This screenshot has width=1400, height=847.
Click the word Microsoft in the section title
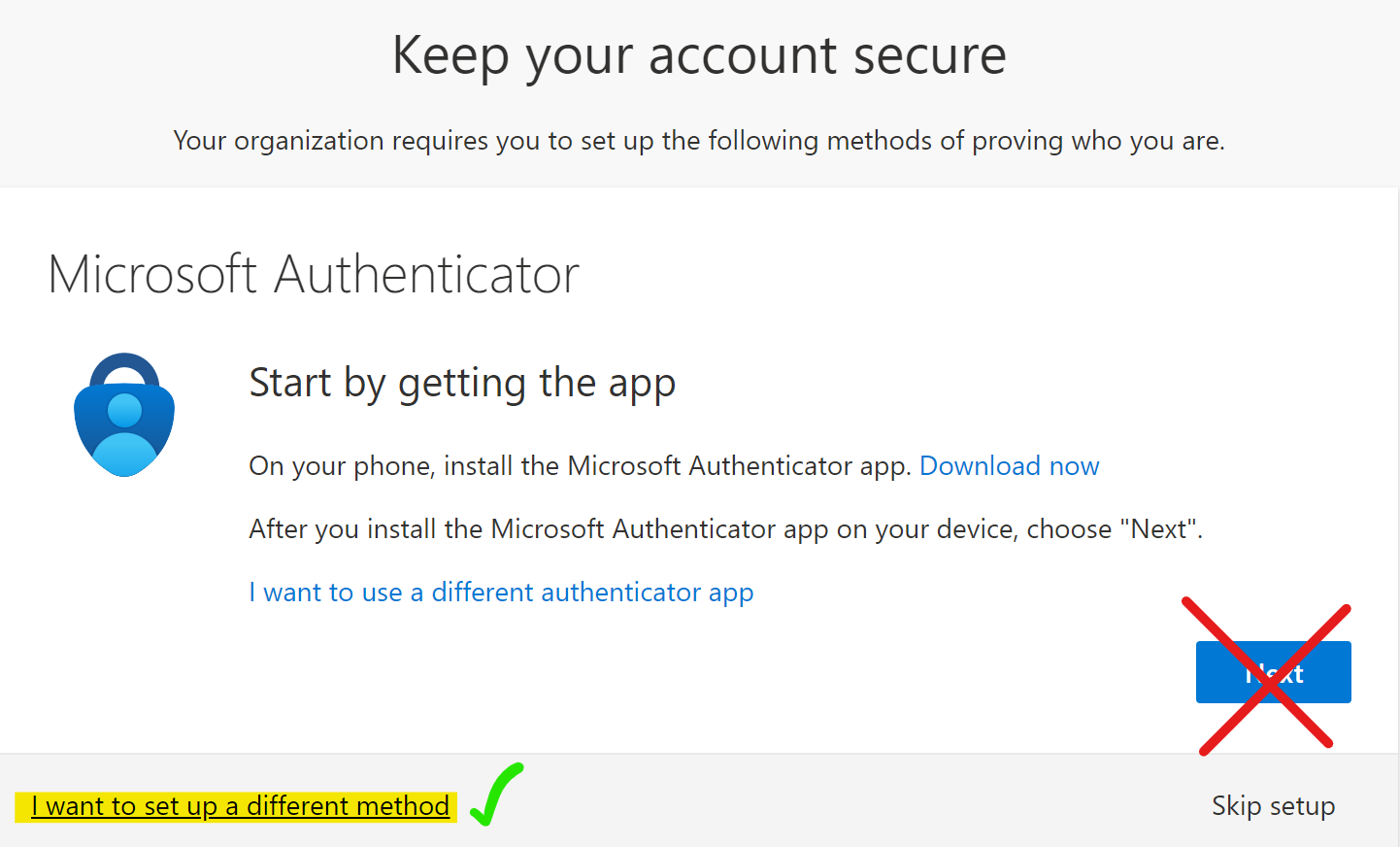pyautogui.click(x=152, y=275)
